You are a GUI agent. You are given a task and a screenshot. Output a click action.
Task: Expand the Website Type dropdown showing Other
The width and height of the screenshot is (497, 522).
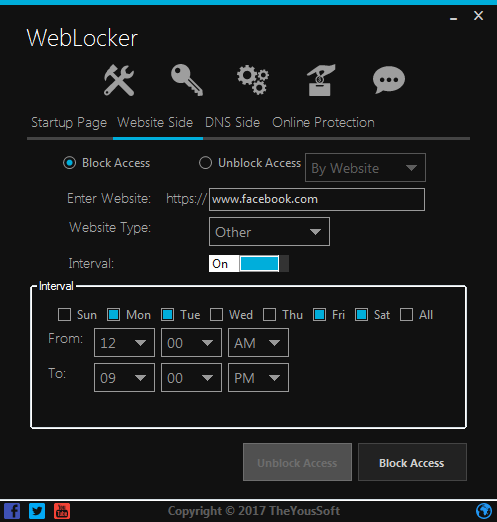[269, 232]
